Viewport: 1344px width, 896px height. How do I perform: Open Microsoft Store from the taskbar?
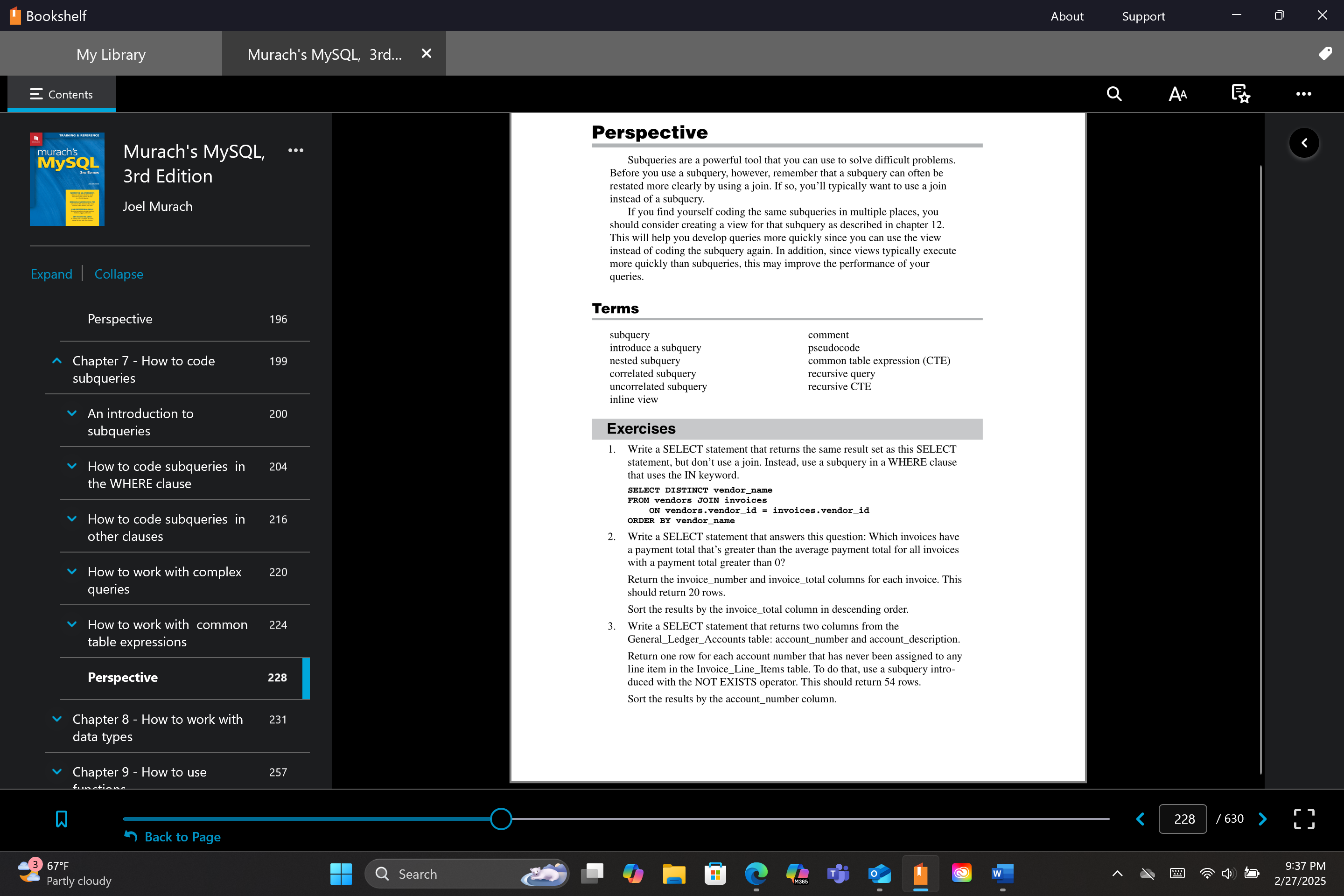tap(715, 874)
